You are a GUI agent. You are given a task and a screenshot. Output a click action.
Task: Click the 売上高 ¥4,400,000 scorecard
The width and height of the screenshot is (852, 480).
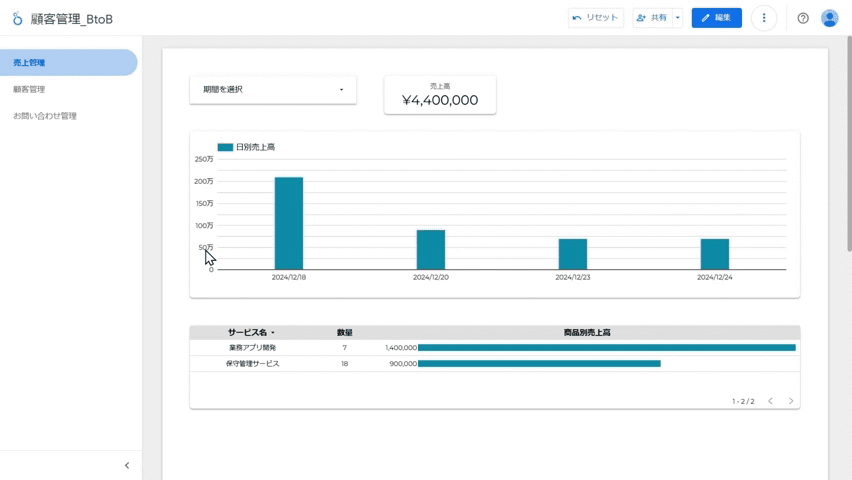pos(440,95)
